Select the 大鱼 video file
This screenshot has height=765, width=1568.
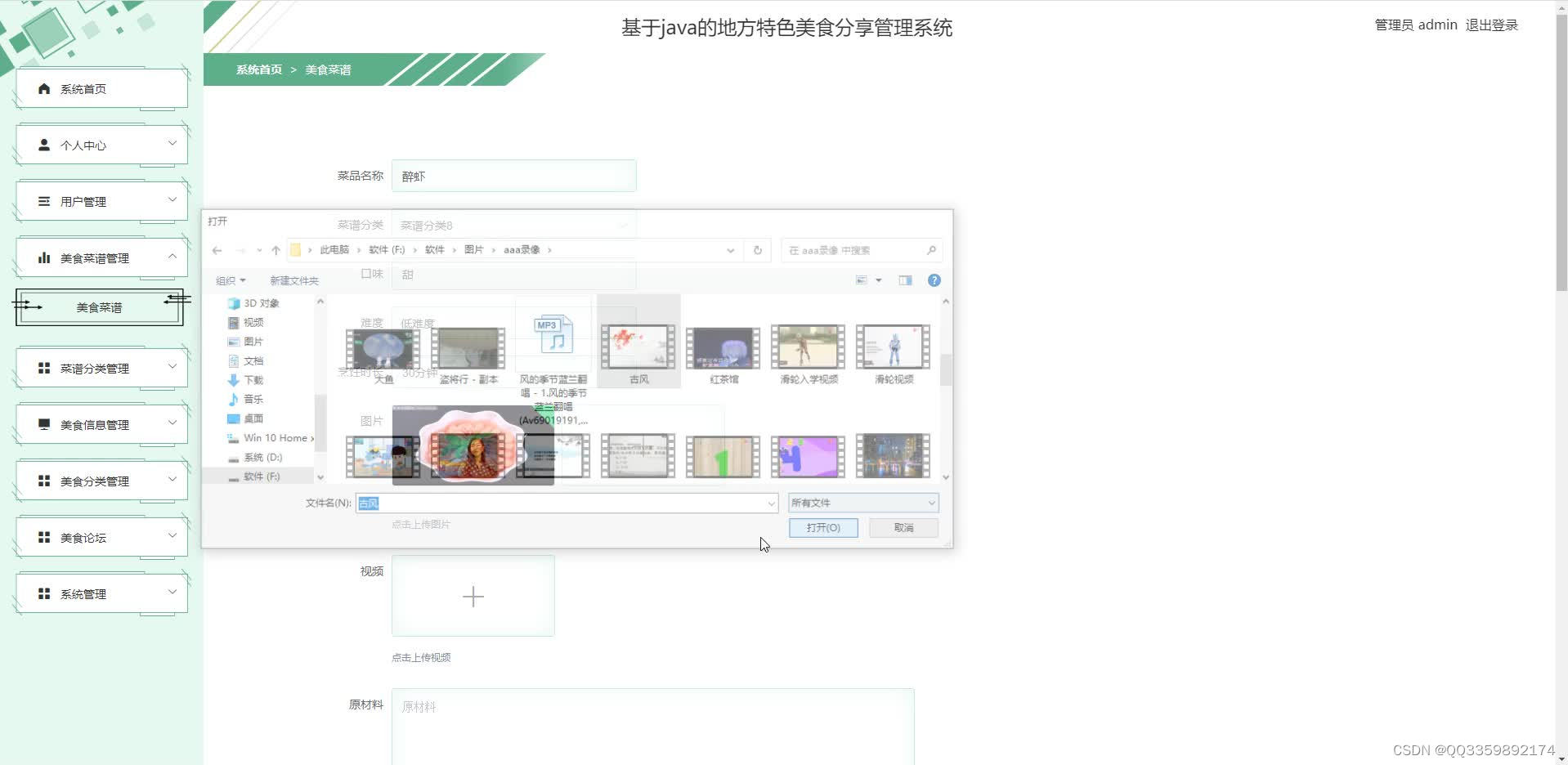tap(383, 355)
